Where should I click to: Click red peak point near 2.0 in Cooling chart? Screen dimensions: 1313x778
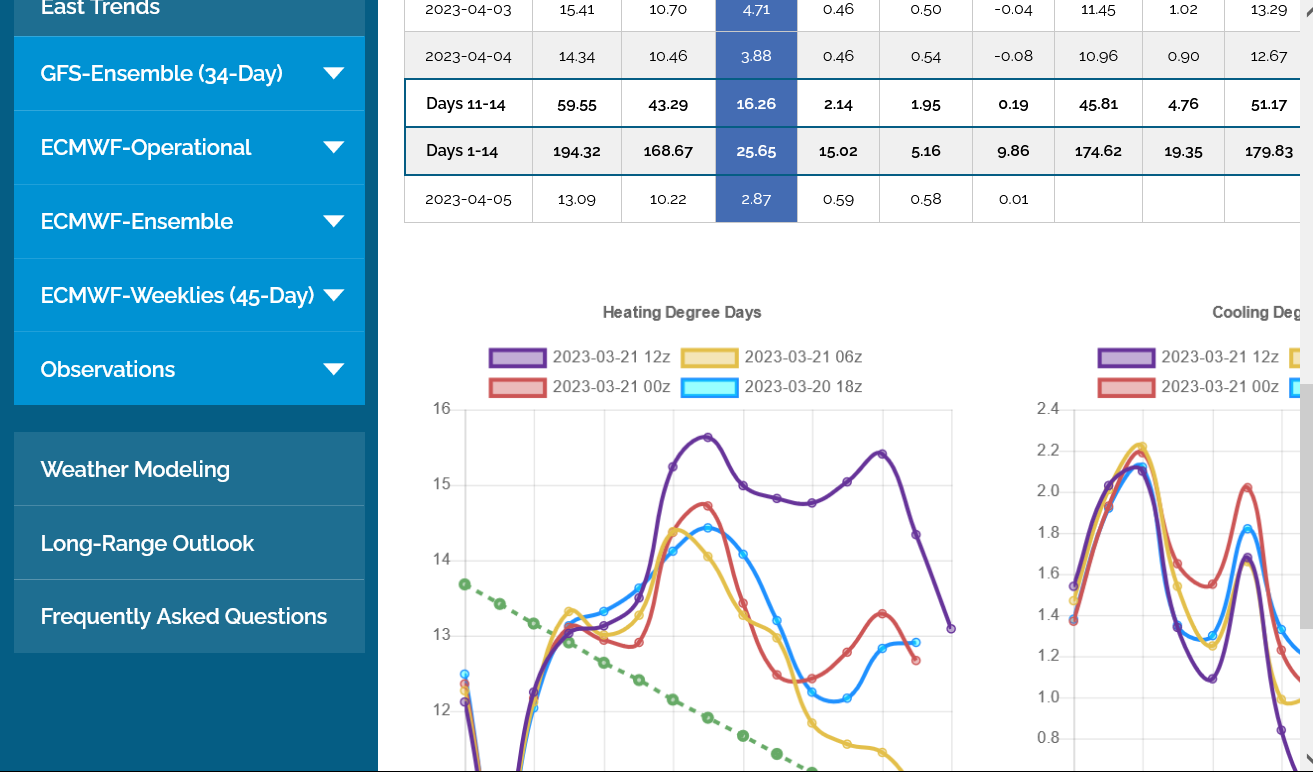tap(1247, 489)
